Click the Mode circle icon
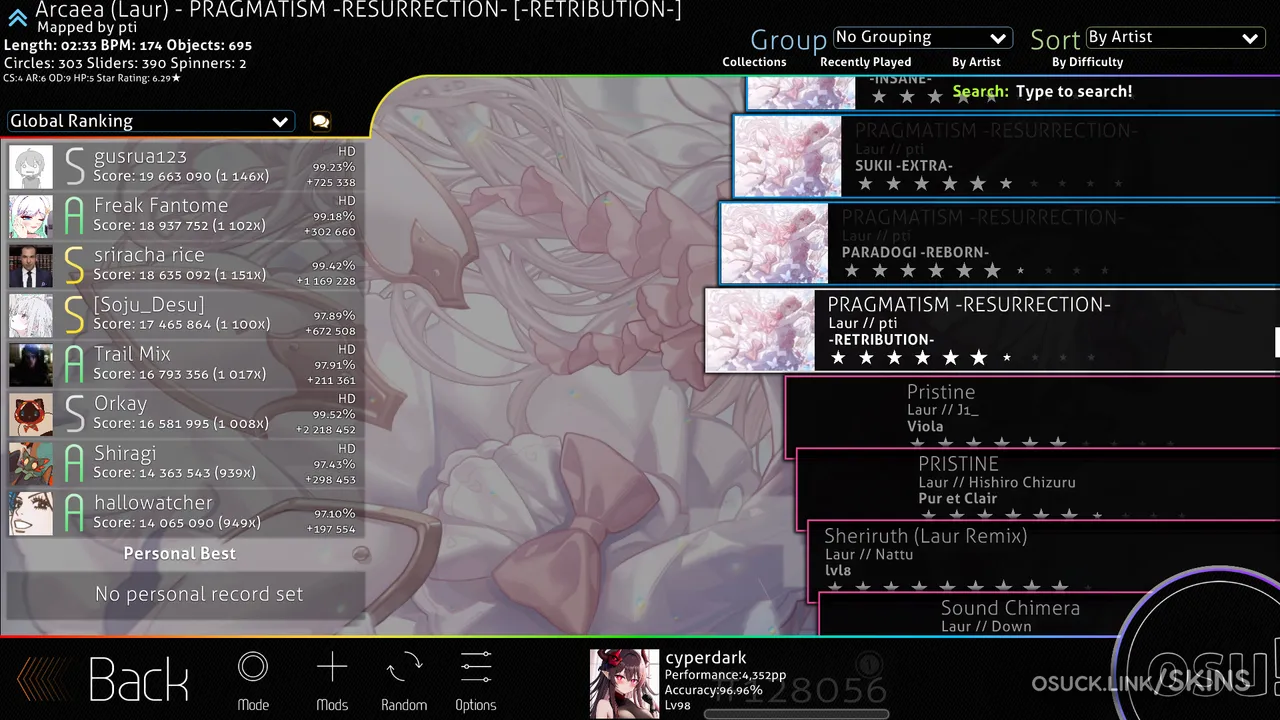Viewport: 1280px width, 720px height. [x=253, y=667]
